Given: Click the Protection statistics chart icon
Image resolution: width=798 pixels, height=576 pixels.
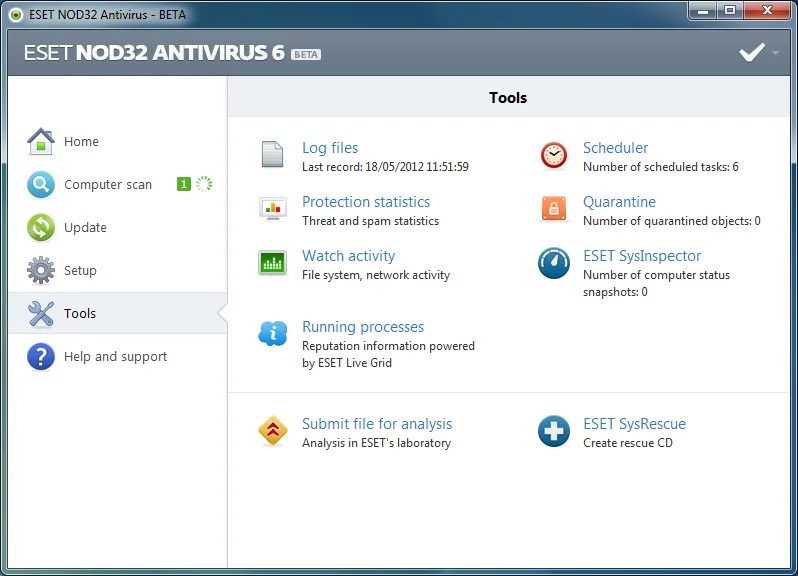Looking at the screenshot, I should (x=273, y=208).
